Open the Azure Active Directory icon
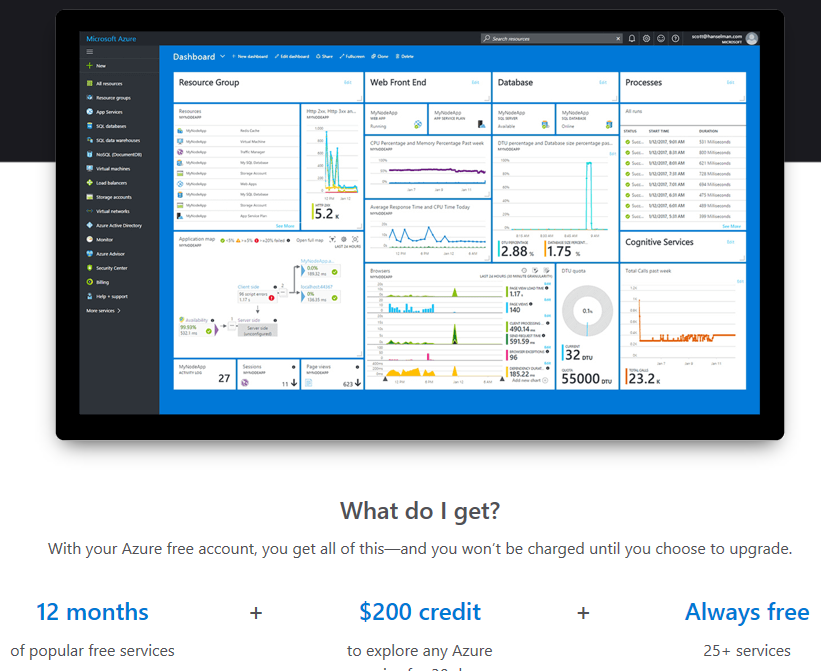 [x=90, y=225]
